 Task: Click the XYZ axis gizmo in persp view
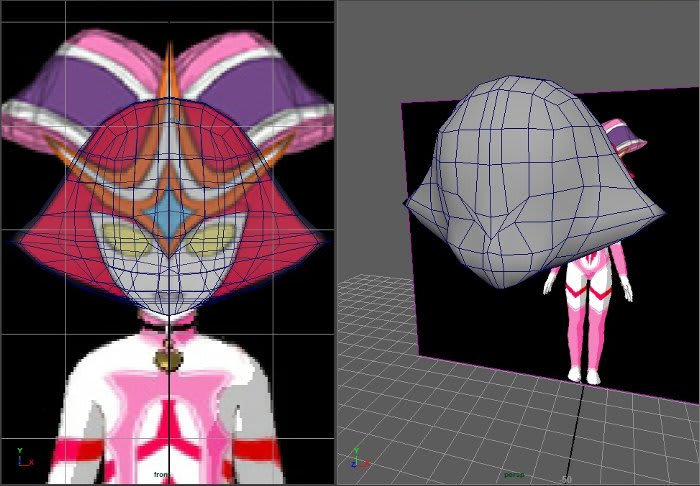[360, 458]
